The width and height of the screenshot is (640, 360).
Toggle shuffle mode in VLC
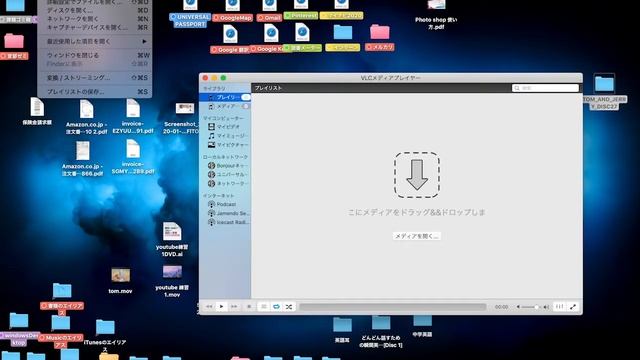289,307
